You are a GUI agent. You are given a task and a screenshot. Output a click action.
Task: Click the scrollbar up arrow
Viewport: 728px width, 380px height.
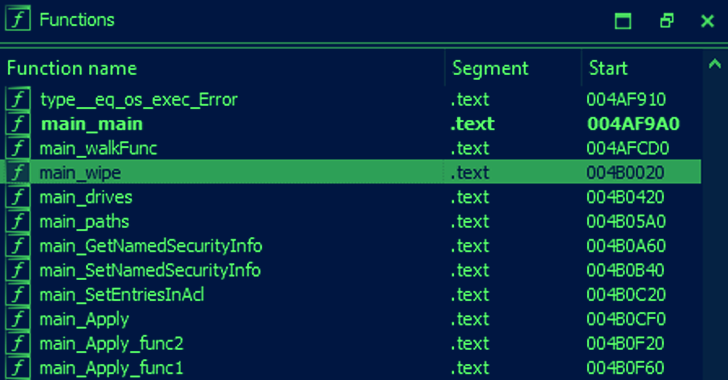715,65
